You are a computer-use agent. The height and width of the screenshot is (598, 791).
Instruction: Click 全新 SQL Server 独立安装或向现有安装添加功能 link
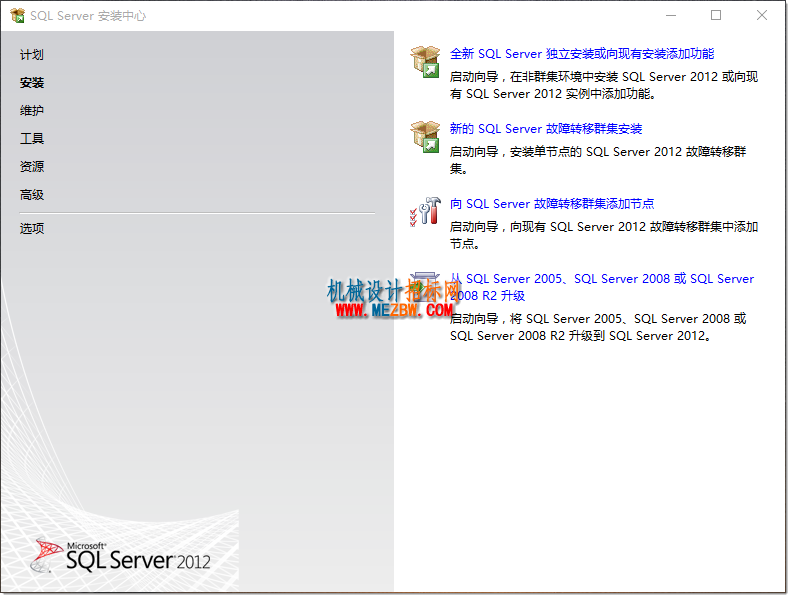[582, 53]
